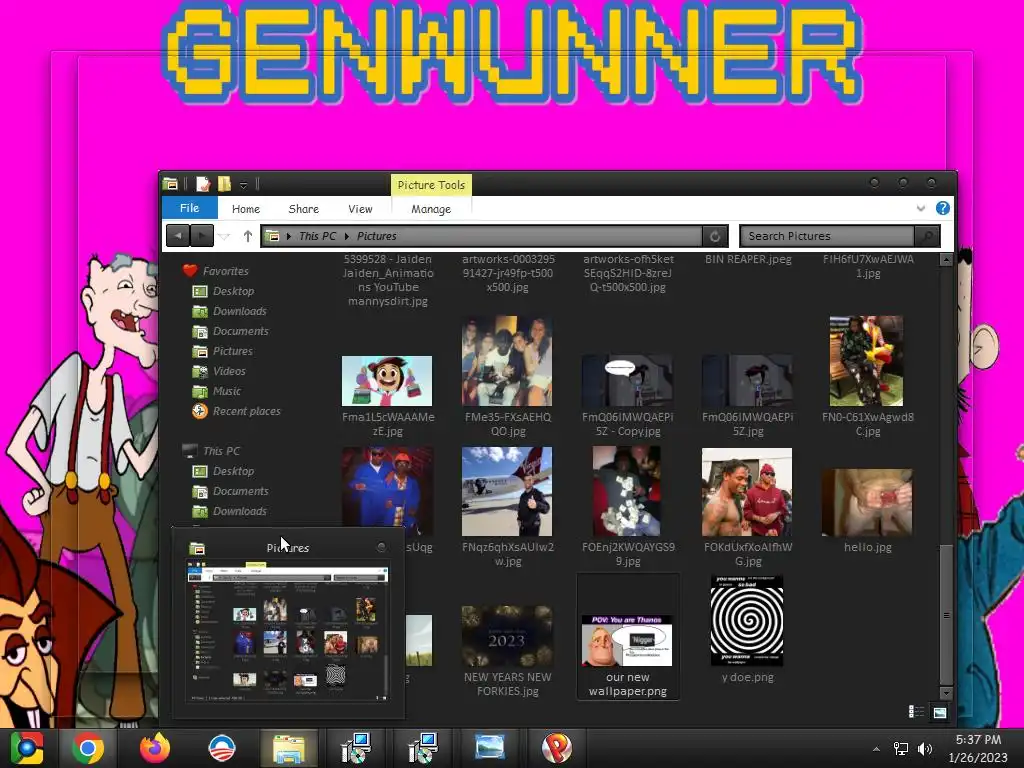Select FmQ06IMWQAEPi5Z.jpg thumbnail
Screen dimensions: 1024x768
tap(747, 381)
